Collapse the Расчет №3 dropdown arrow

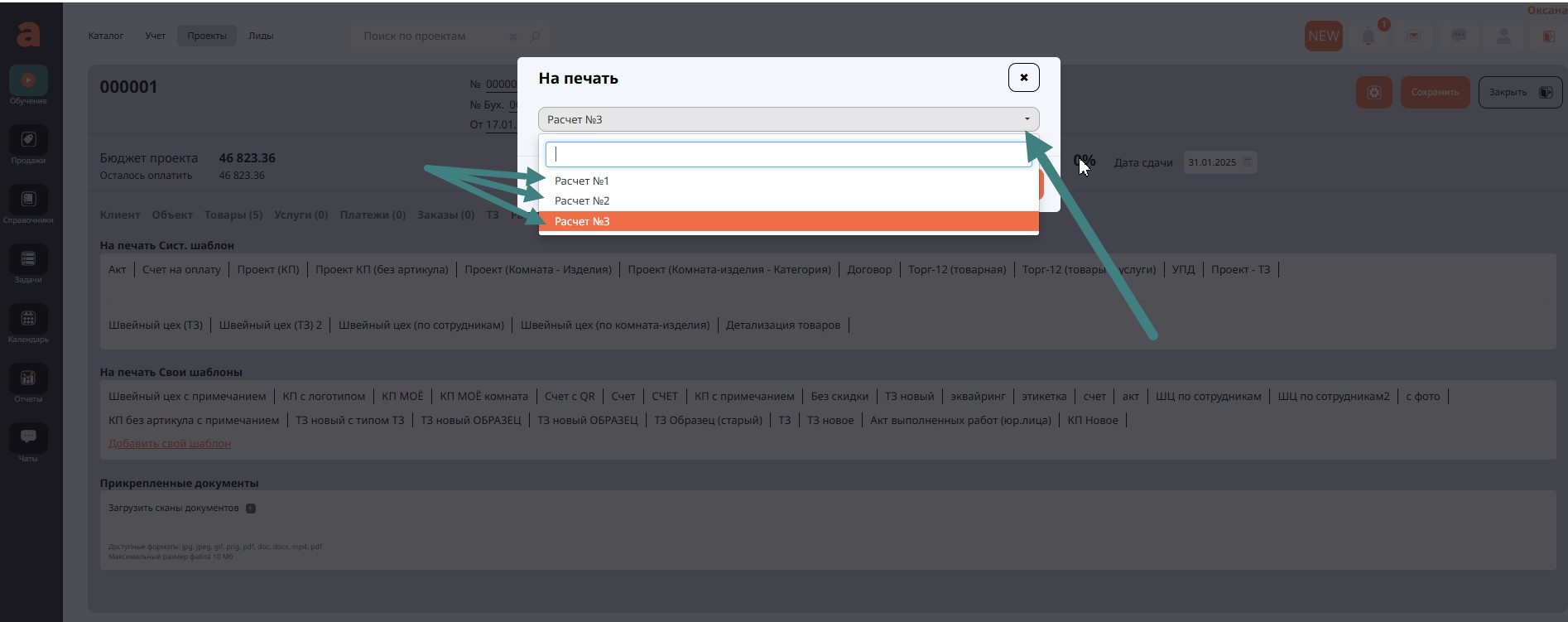point(1027,119)
